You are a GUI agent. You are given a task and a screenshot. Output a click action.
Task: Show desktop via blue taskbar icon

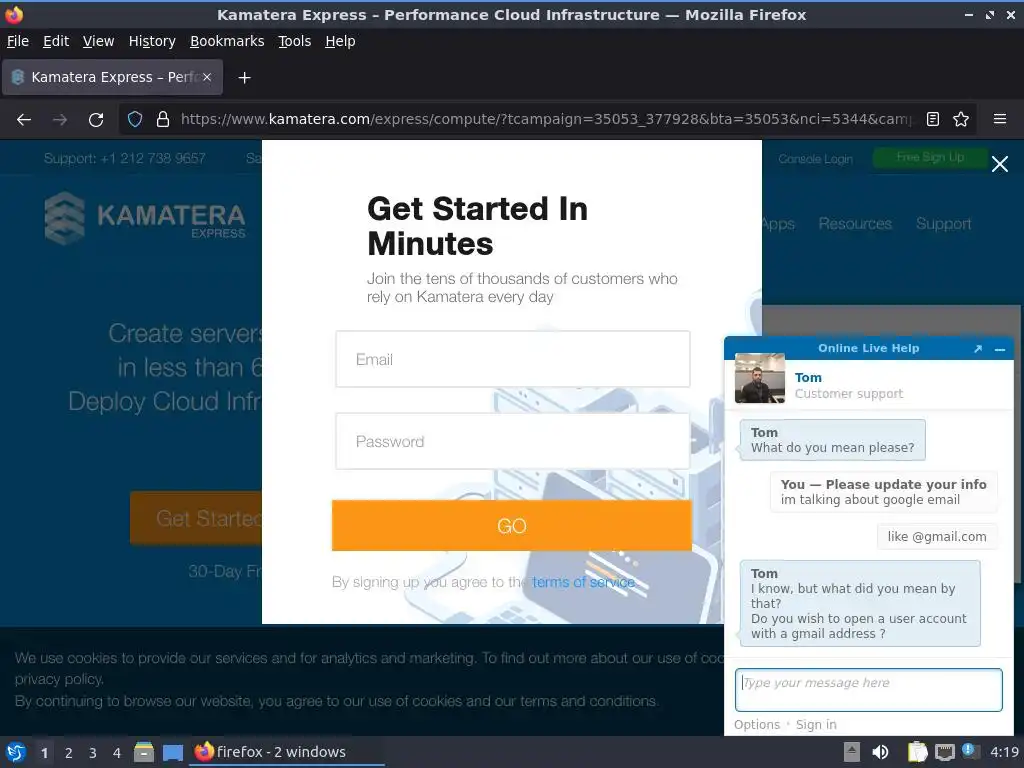click(x=172, y=753)
